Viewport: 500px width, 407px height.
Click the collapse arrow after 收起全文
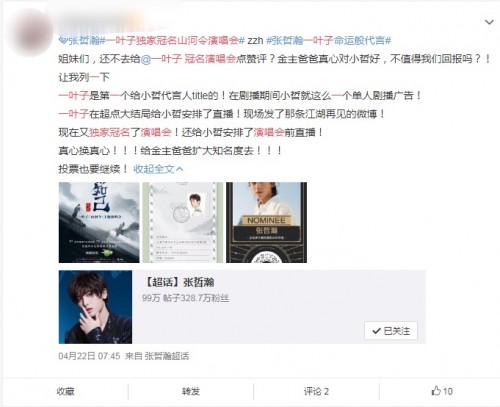(x=179, y=169)
